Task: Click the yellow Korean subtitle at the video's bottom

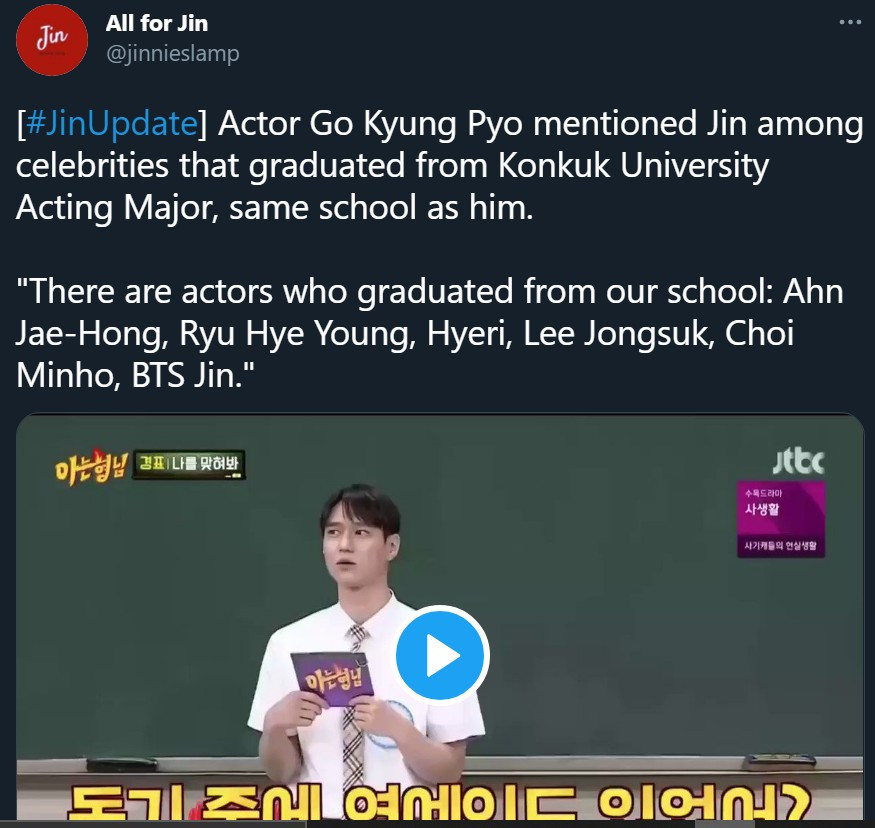Action: click(439, 801)
